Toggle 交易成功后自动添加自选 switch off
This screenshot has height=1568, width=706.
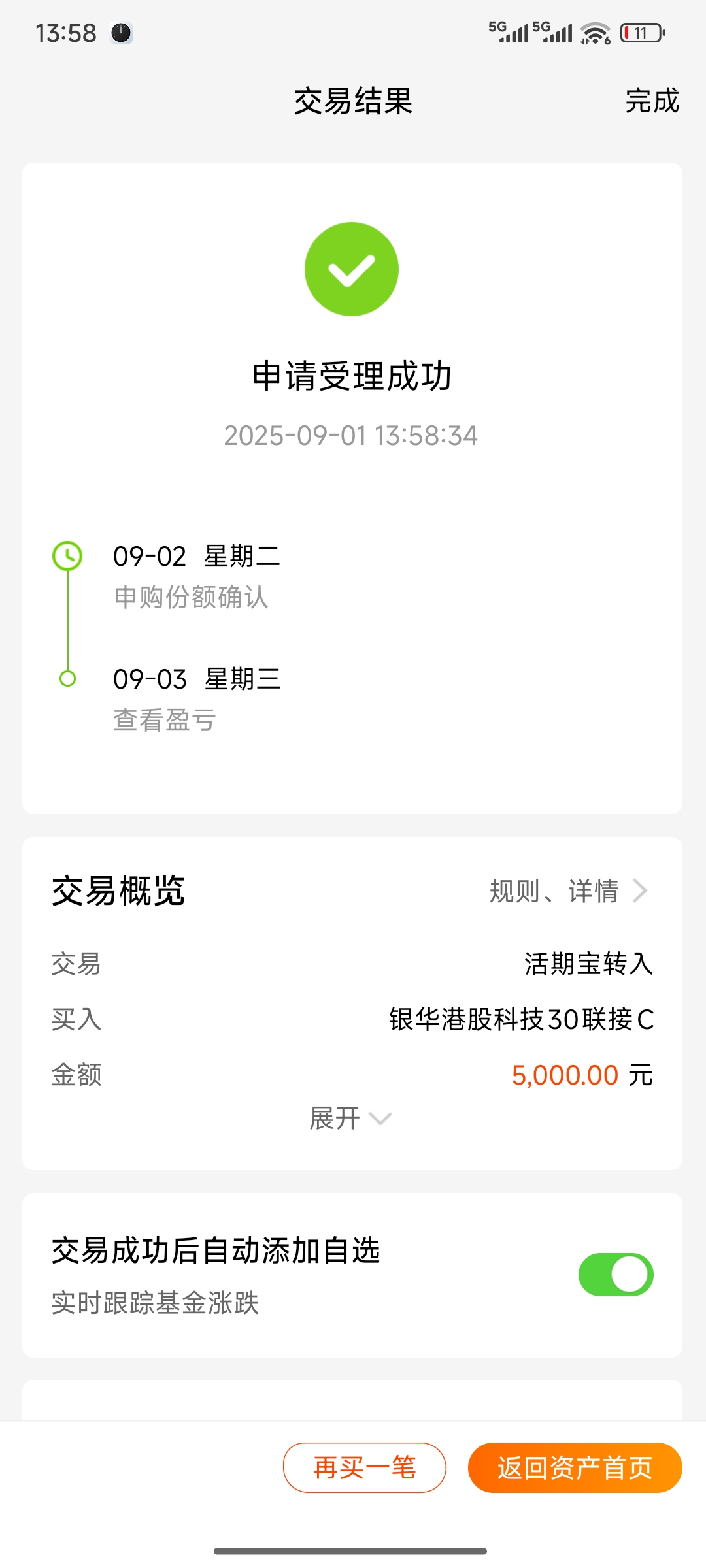coord(616,1275)
